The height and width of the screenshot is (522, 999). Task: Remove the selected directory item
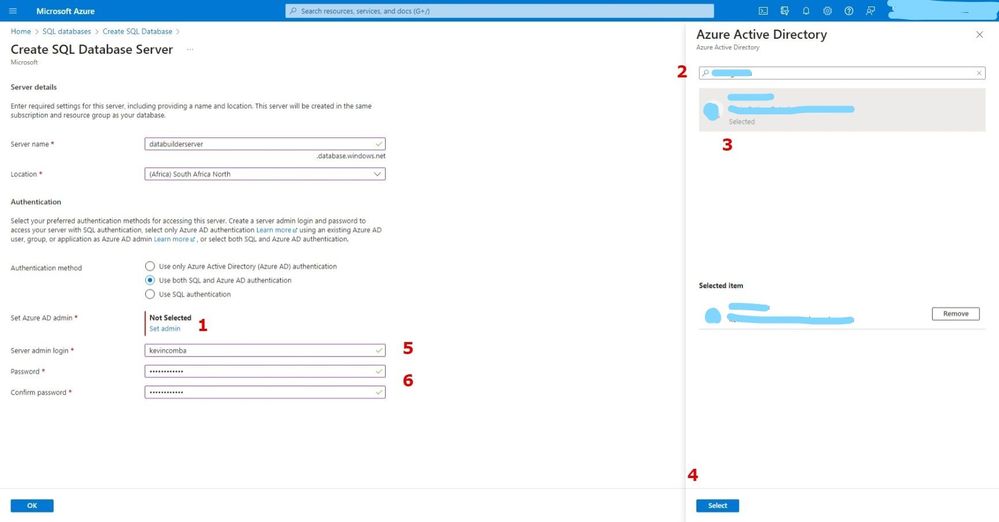[x=956, y=314]
